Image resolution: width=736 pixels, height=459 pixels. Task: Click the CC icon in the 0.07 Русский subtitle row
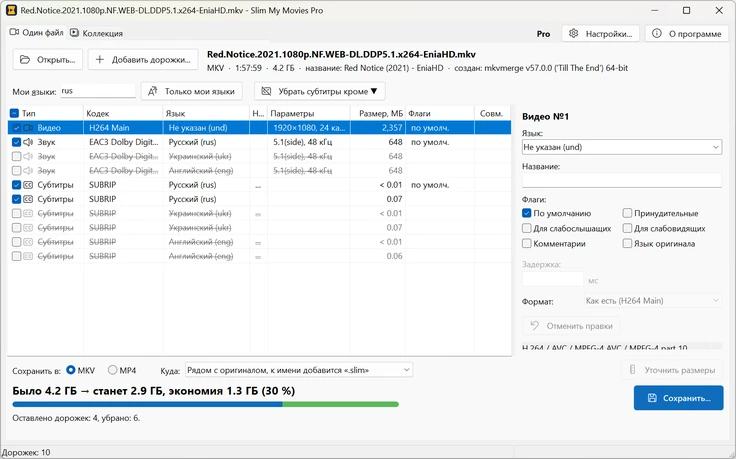click(x=28, y=199)
